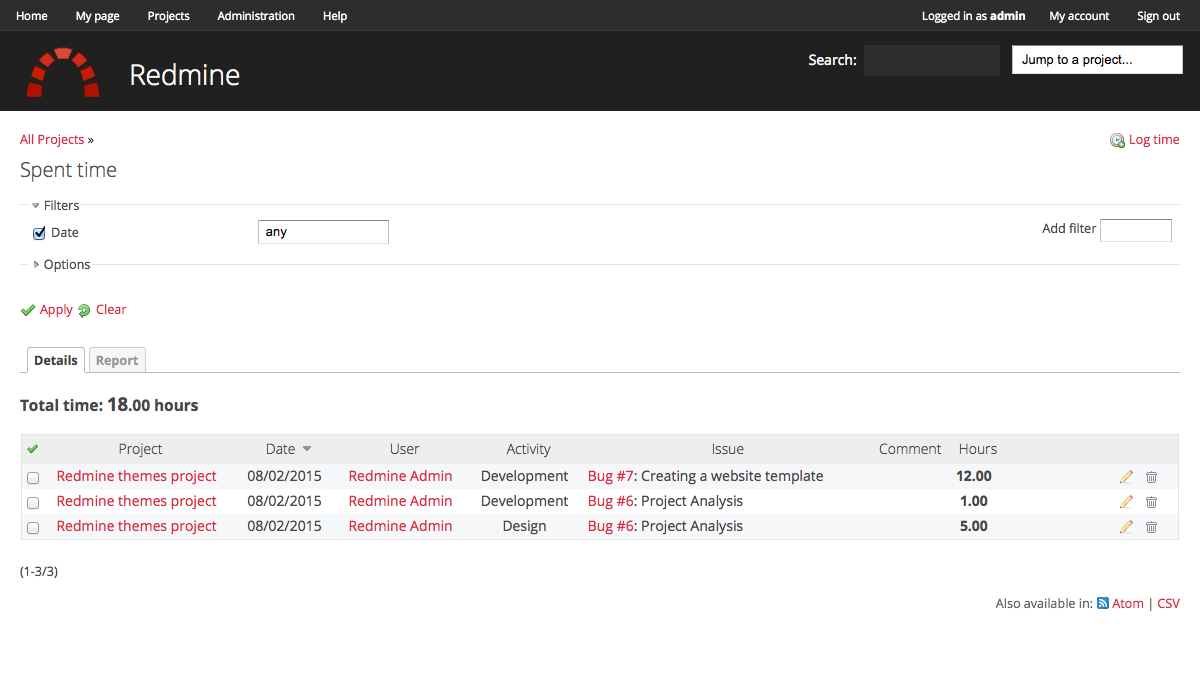The height and width of the screenshot is (686, 1200).
Task: Select the 1.00 hours Development entry checkbox
Action: point(33,502)
